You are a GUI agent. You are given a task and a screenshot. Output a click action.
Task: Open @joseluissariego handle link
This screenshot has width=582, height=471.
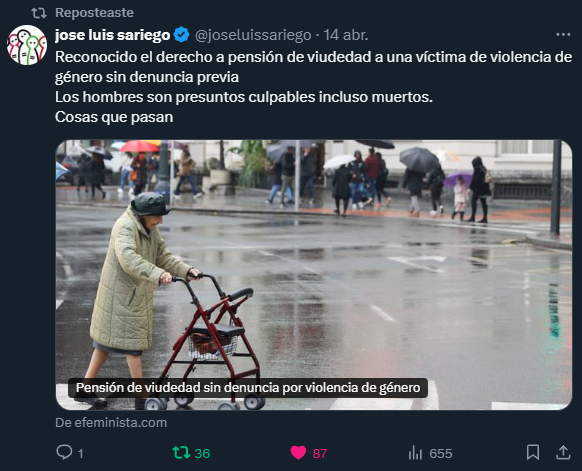pos(253,35)
